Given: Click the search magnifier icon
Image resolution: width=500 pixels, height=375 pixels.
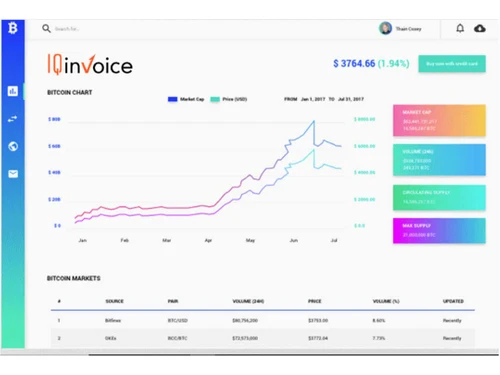Looking at the screenshot, I should point(46,29).
